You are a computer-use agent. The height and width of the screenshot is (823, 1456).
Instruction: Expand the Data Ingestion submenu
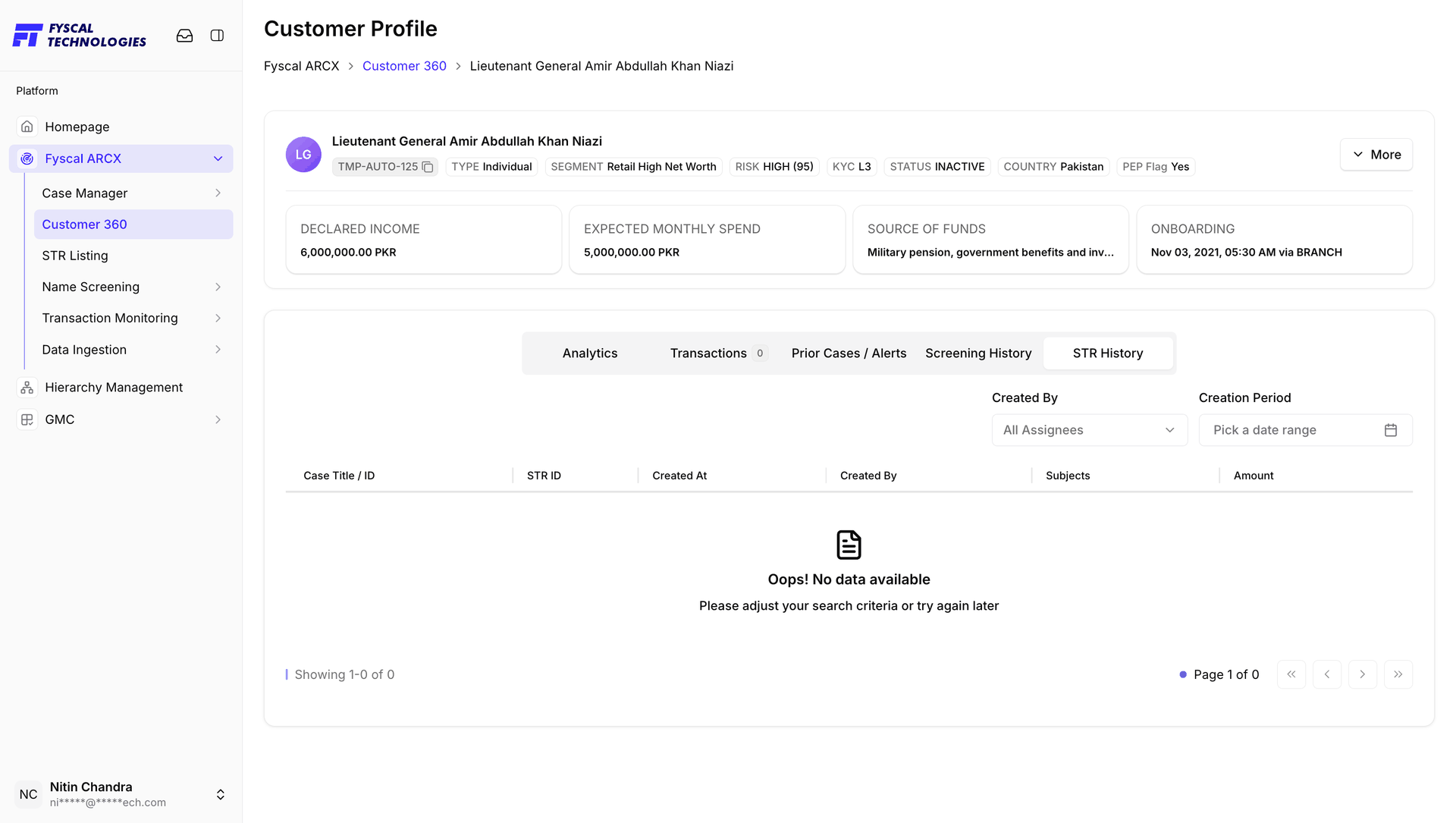coord(218,350)
